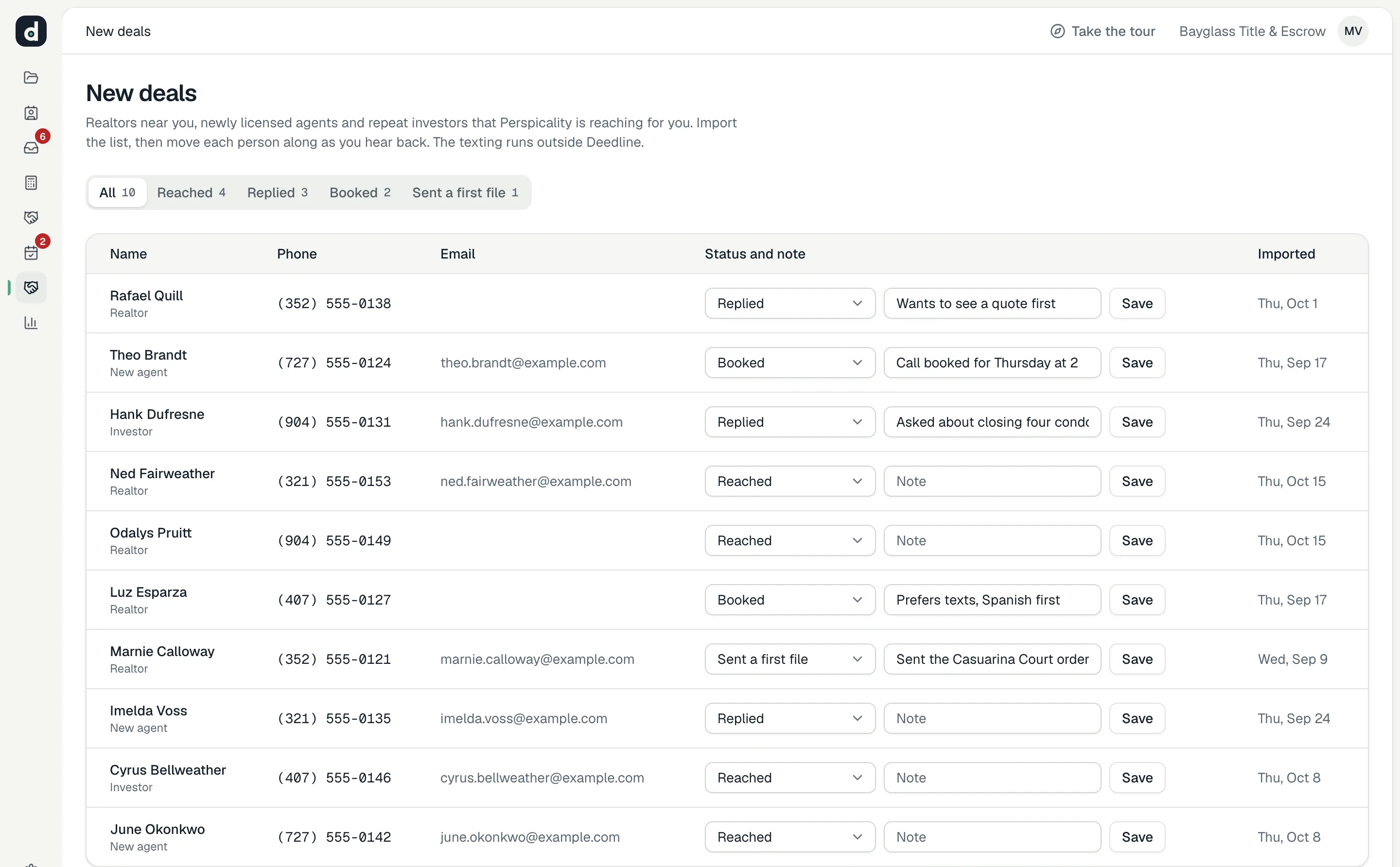Click the Bayglass Title & Escrow label
The height and width of the screenshot is (867, 1400).
[x=1252, y=32]
